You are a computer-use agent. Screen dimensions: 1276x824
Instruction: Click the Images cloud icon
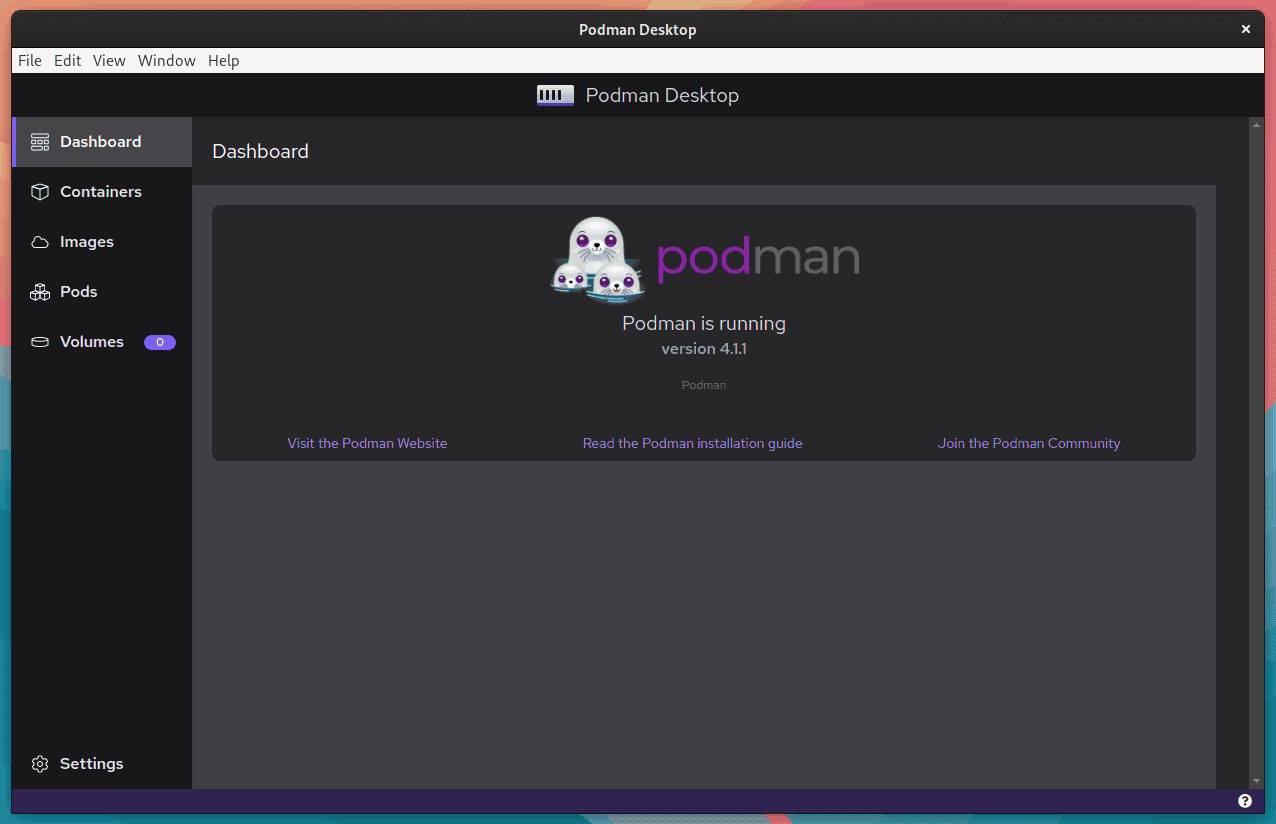[40, 241]
